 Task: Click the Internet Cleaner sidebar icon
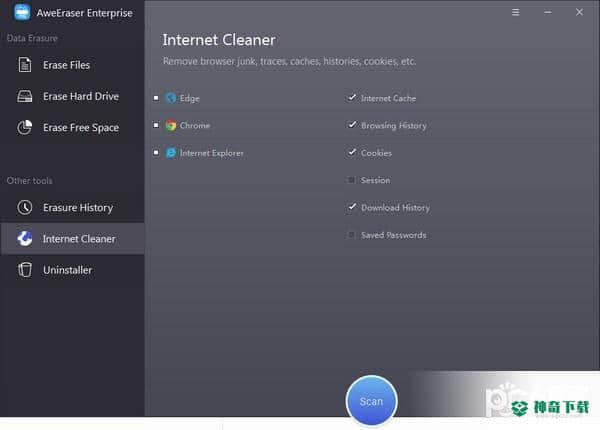coord(25,239)
